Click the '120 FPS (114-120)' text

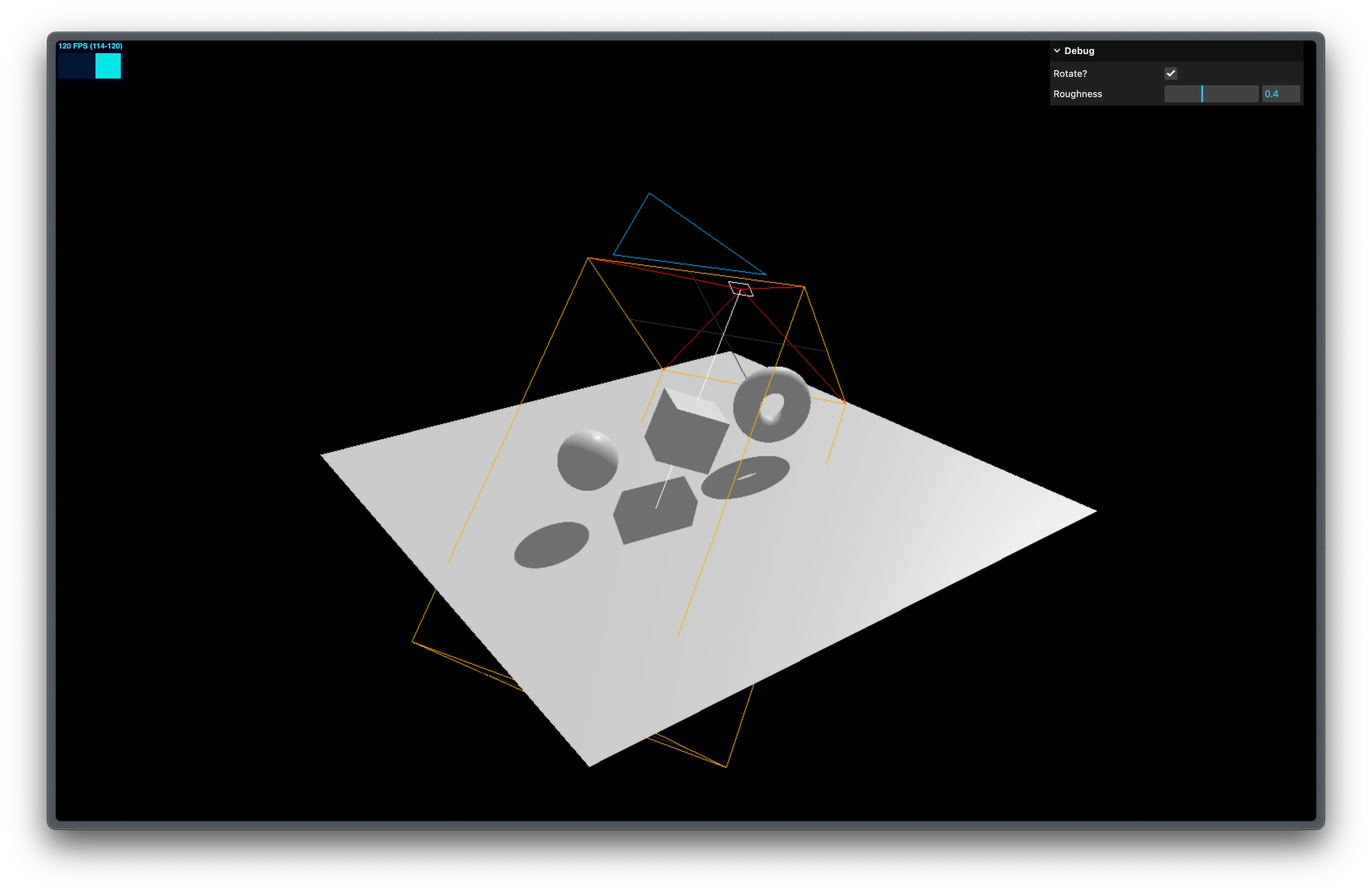pos(90,46)
